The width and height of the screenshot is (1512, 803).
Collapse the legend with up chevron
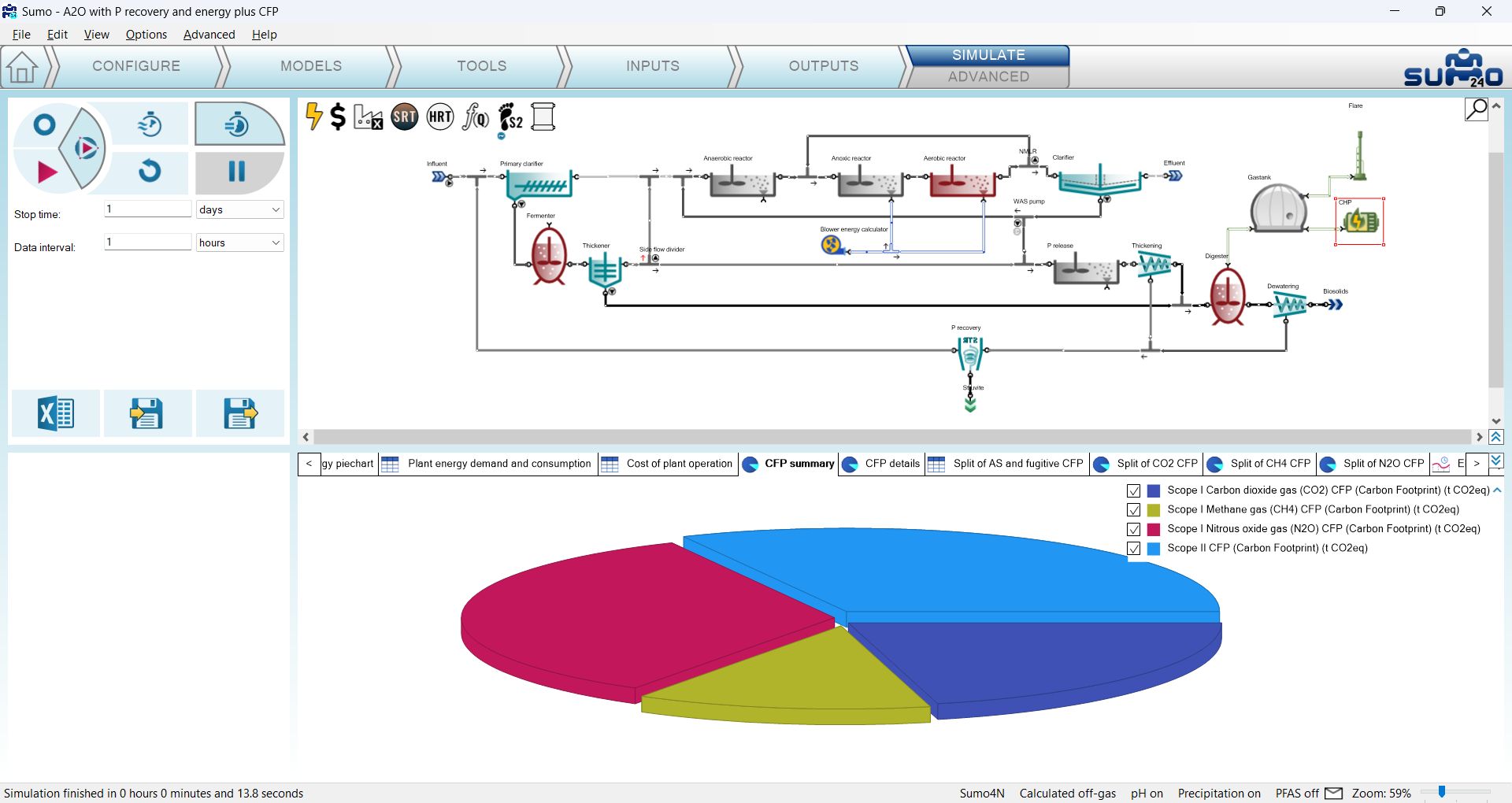(1497, 490)
